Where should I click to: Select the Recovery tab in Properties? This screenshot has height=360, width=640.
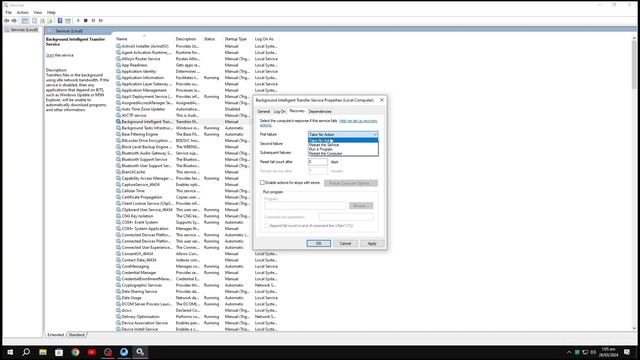[x=297, y=111]
